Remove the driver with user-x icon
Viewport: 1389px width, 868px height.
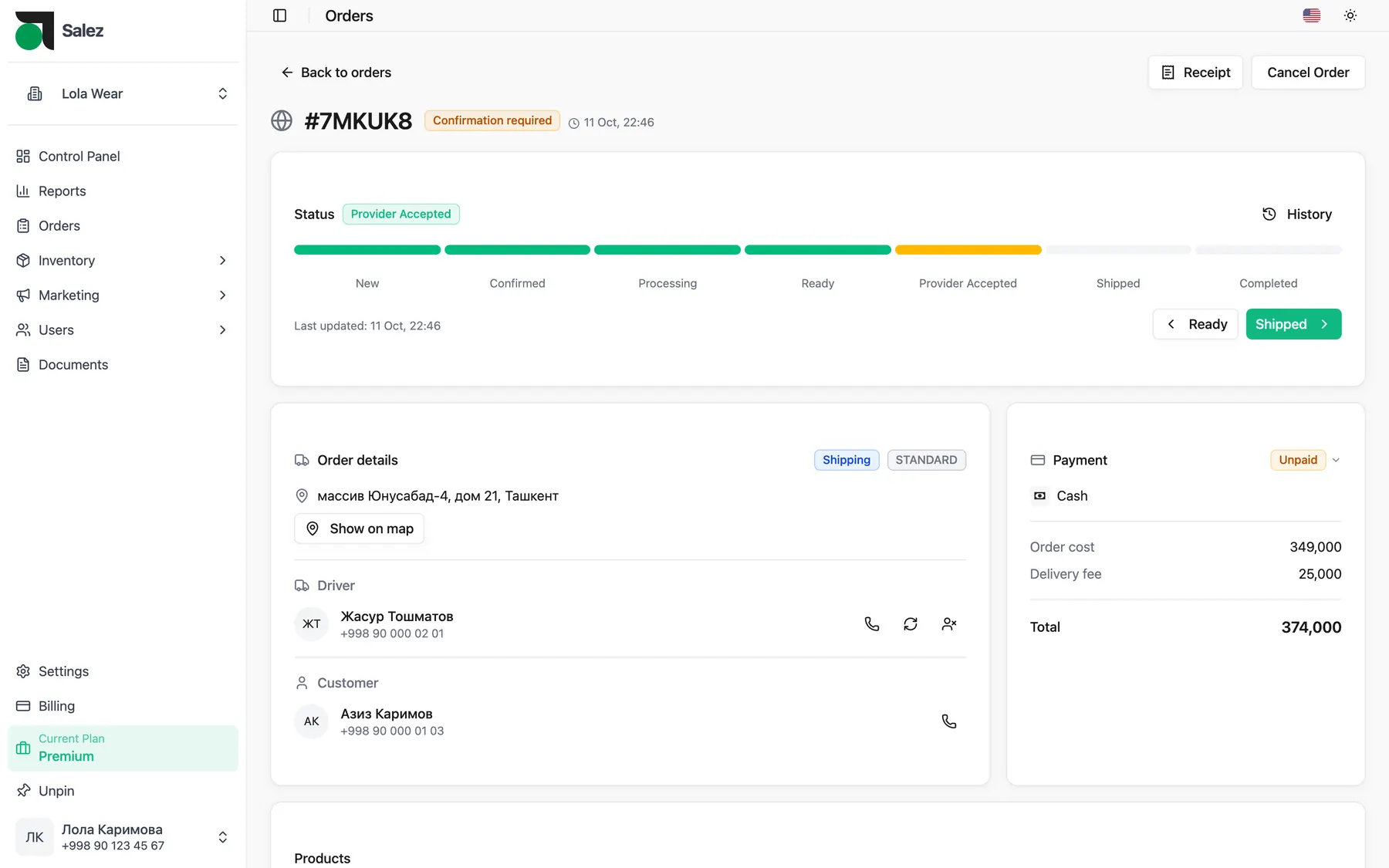pos(949,624)
